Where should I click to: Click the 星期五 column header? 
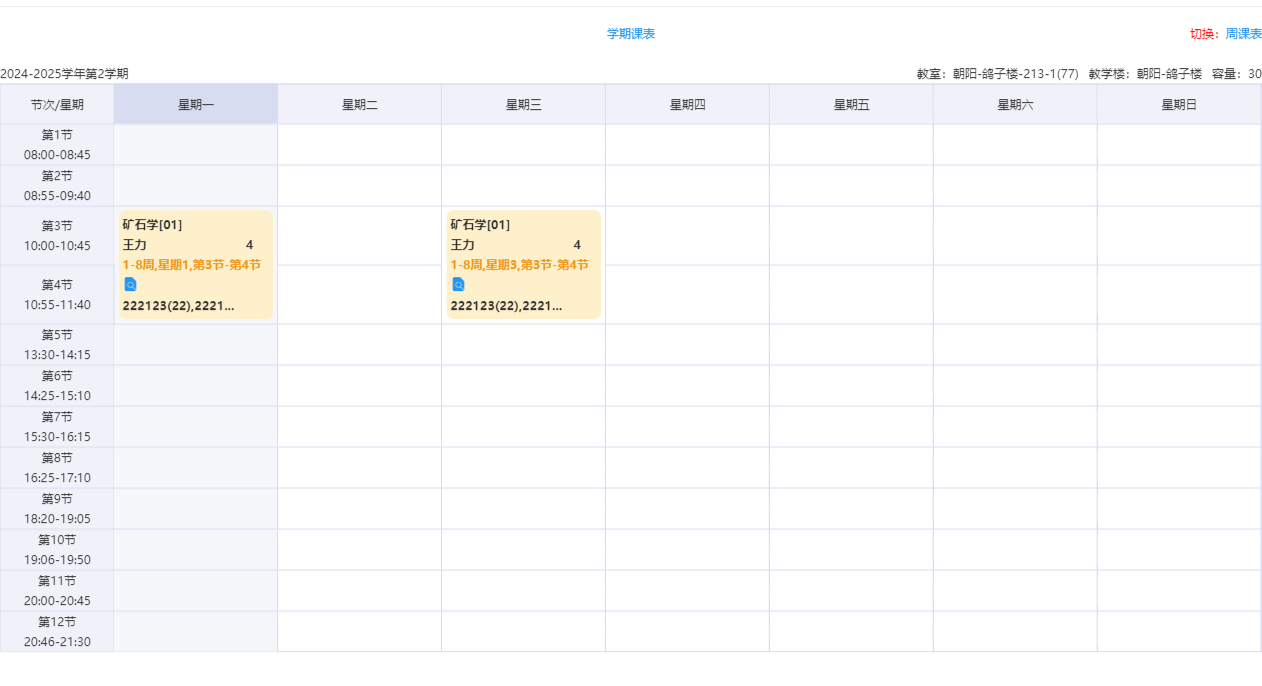click(851, 105)
